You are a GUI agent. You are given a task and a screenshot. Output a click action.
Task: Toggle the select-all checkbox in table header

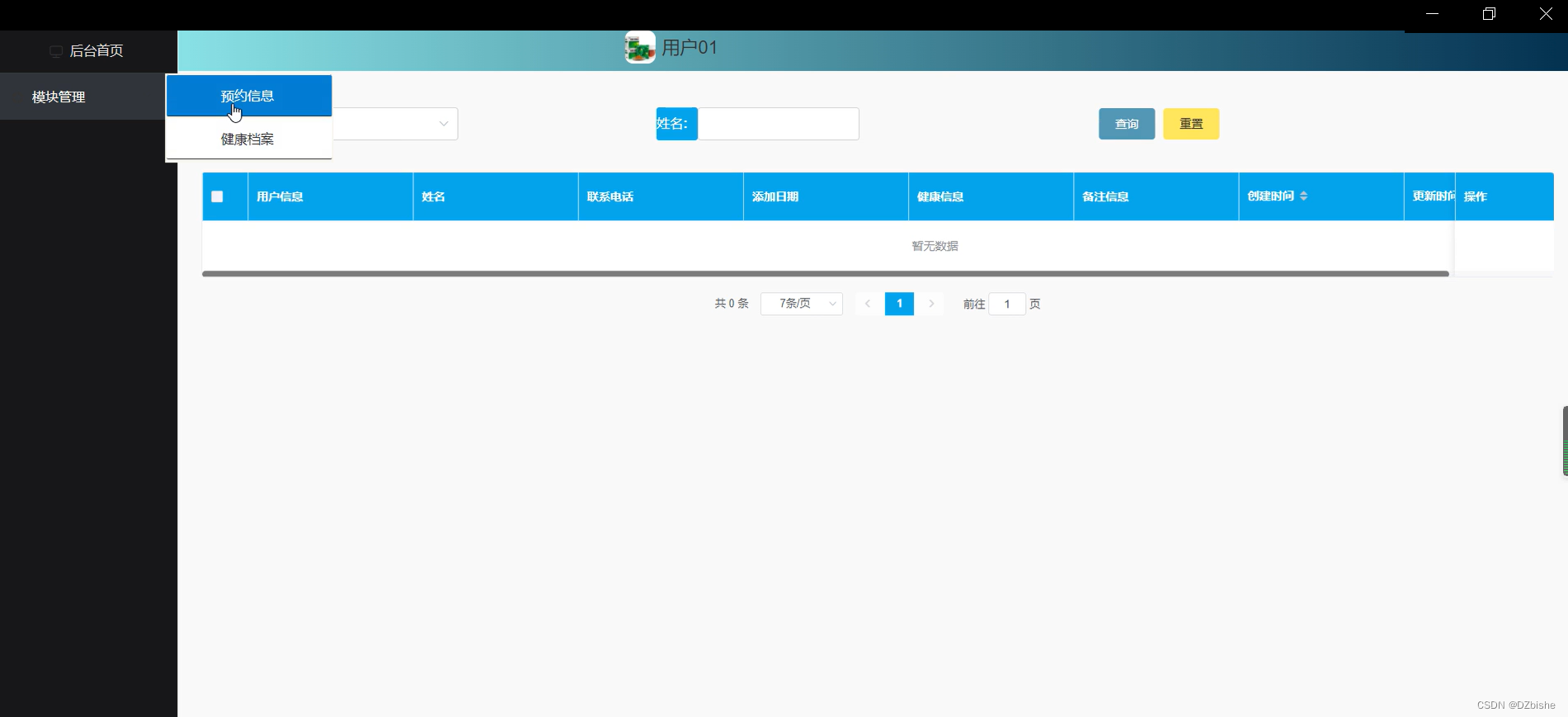[x=217, y=196]
